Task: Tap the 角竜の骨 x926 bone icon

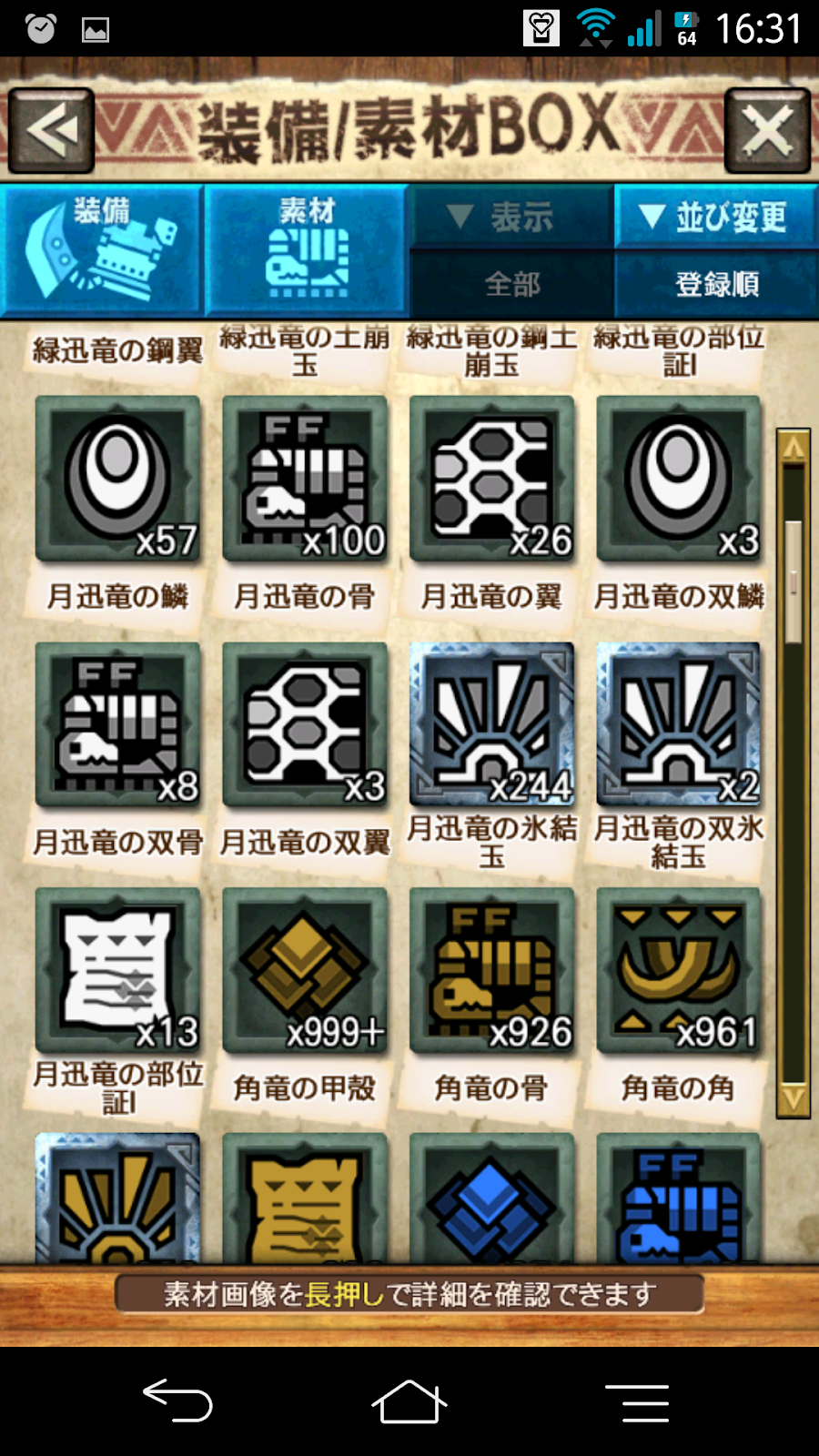Action: click(492, 970)
